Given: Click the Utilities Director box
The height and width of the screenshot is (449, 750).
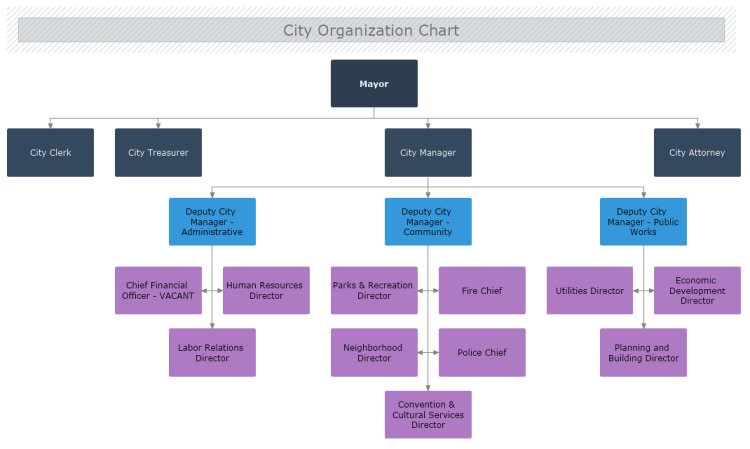Looking at the screenshot, I should point(590,290).
